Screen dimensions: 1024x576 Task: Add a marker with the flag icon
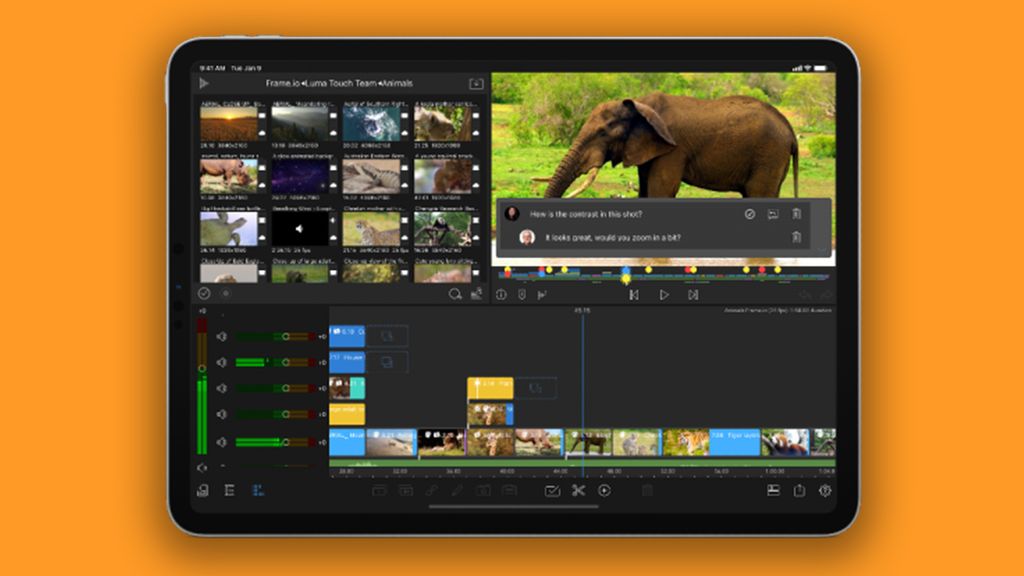click(542, 295)
